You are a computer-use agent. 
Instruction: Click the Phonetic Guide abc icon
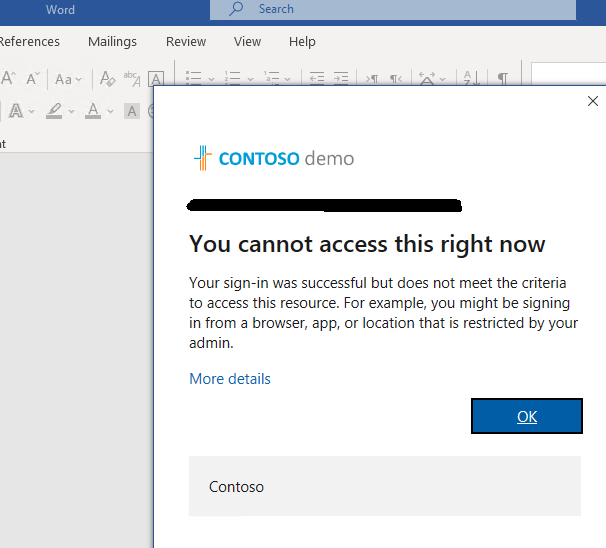pyautogui.click(x=132, y=79)
